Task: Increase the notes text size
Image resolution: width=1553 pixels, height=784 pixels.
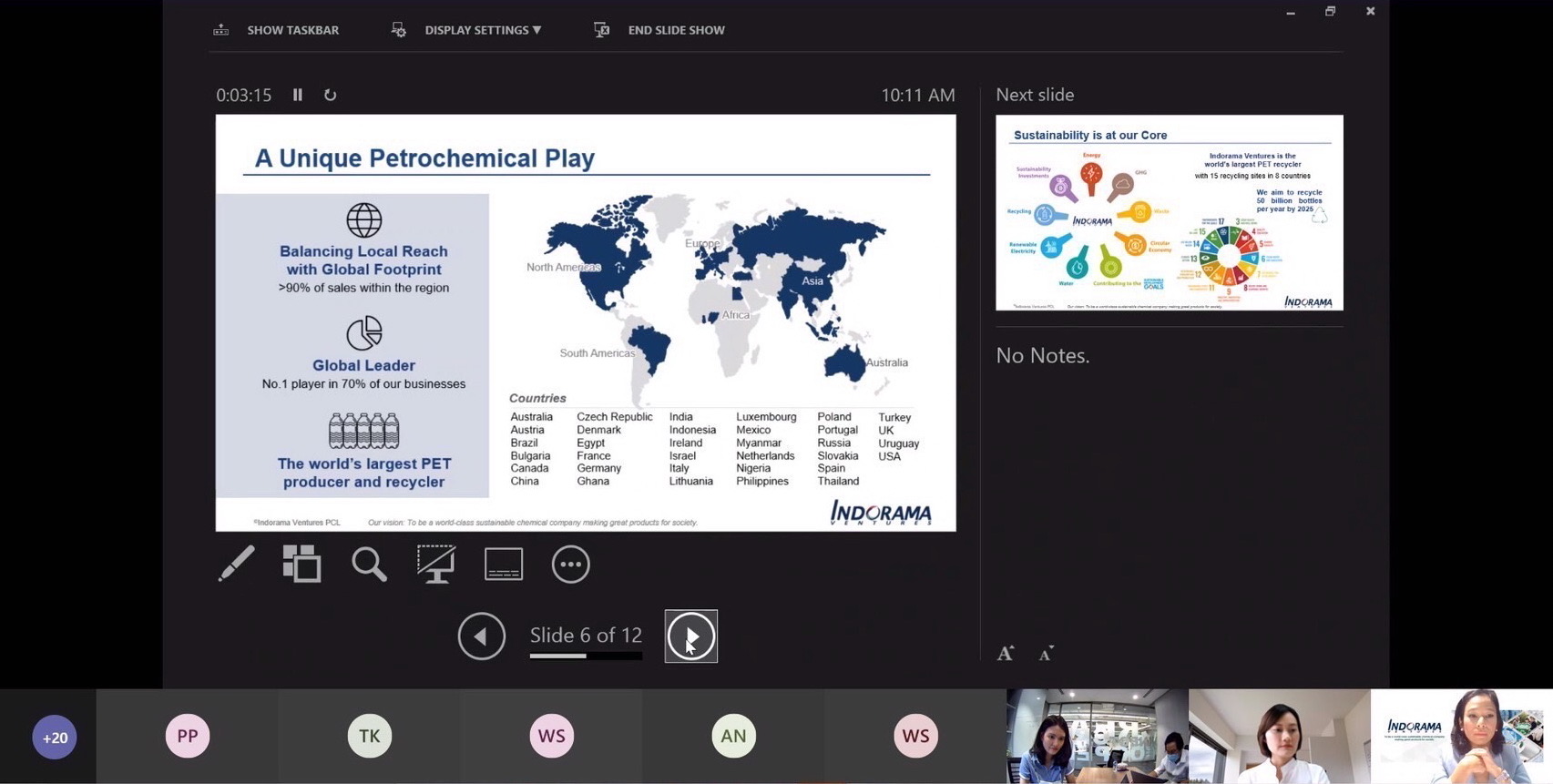Action: [1006, 653]
